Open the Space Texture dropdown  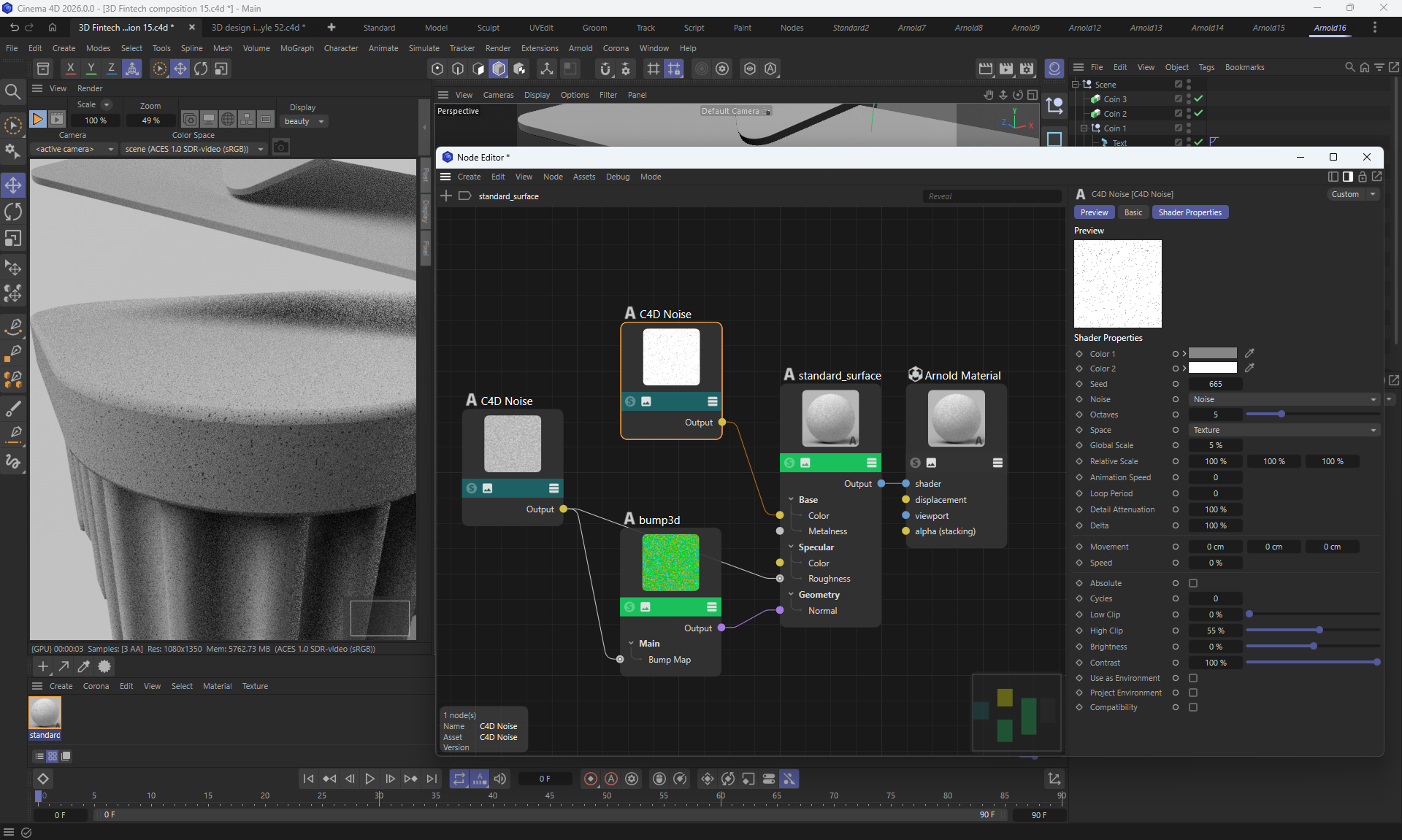tap(1284, 430)
